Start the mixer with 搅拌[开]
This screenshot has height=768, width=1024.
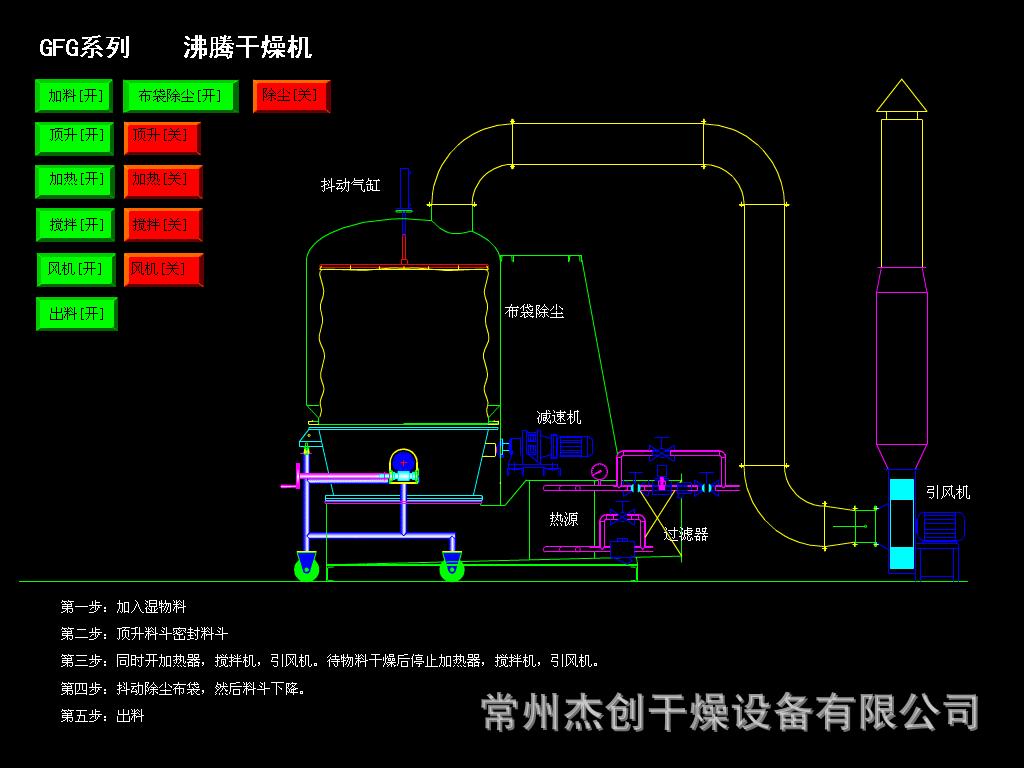(75, 225)
